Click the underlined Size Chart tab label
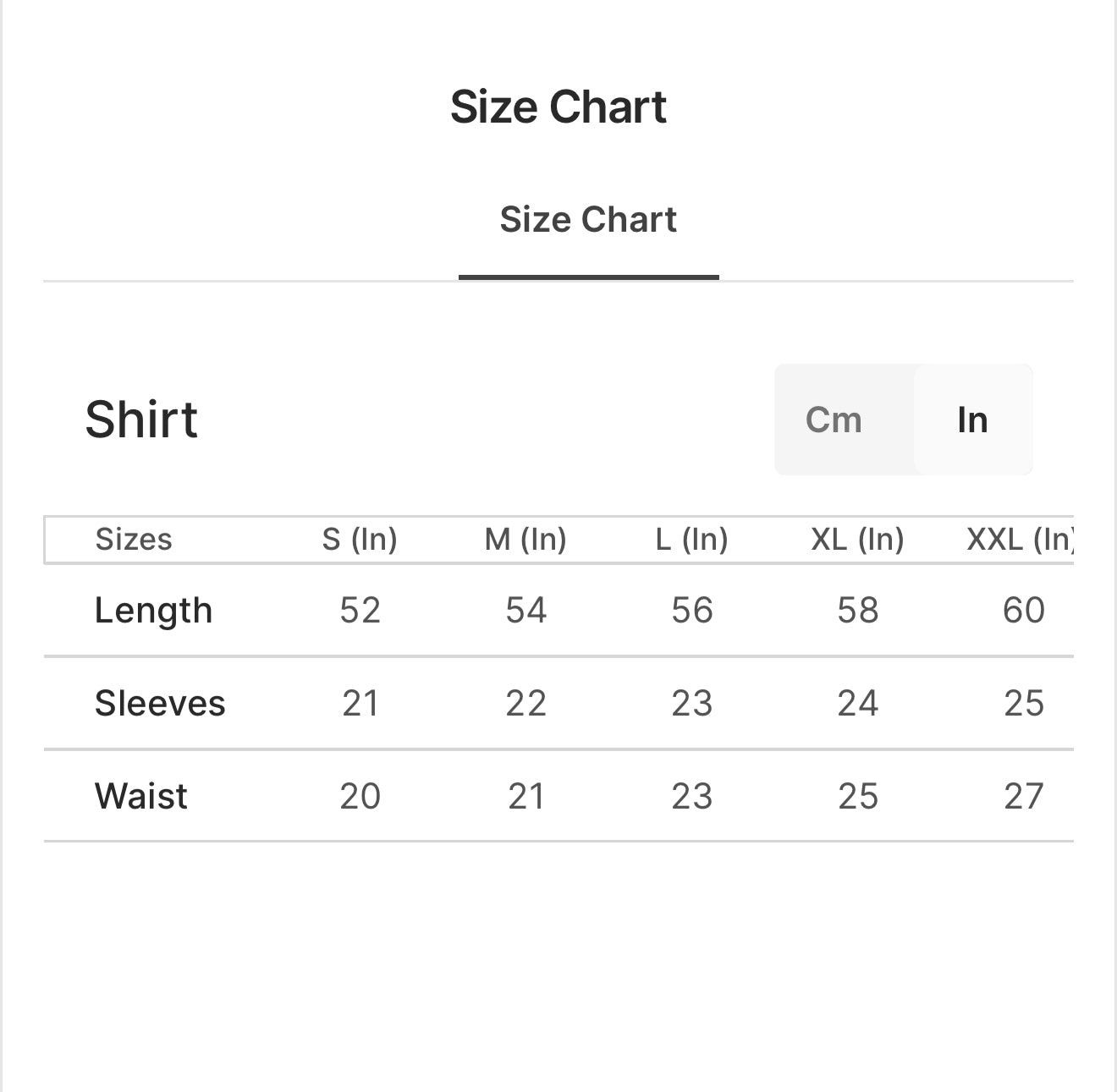Image resolution: width=1117 pixels, height=1092 pixels. point(588,220)
